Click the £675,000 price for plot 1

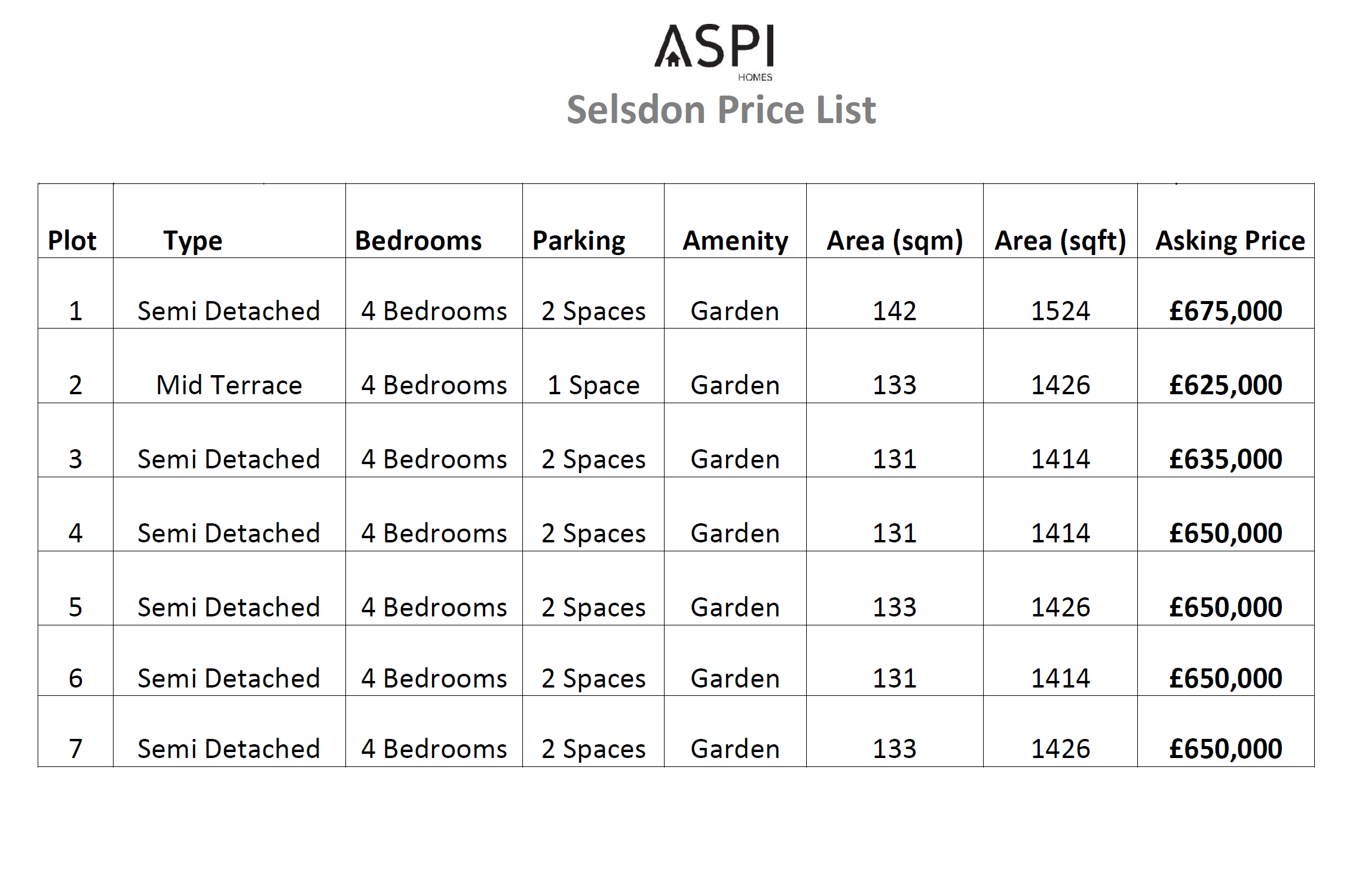click(x=1226, y=311)
